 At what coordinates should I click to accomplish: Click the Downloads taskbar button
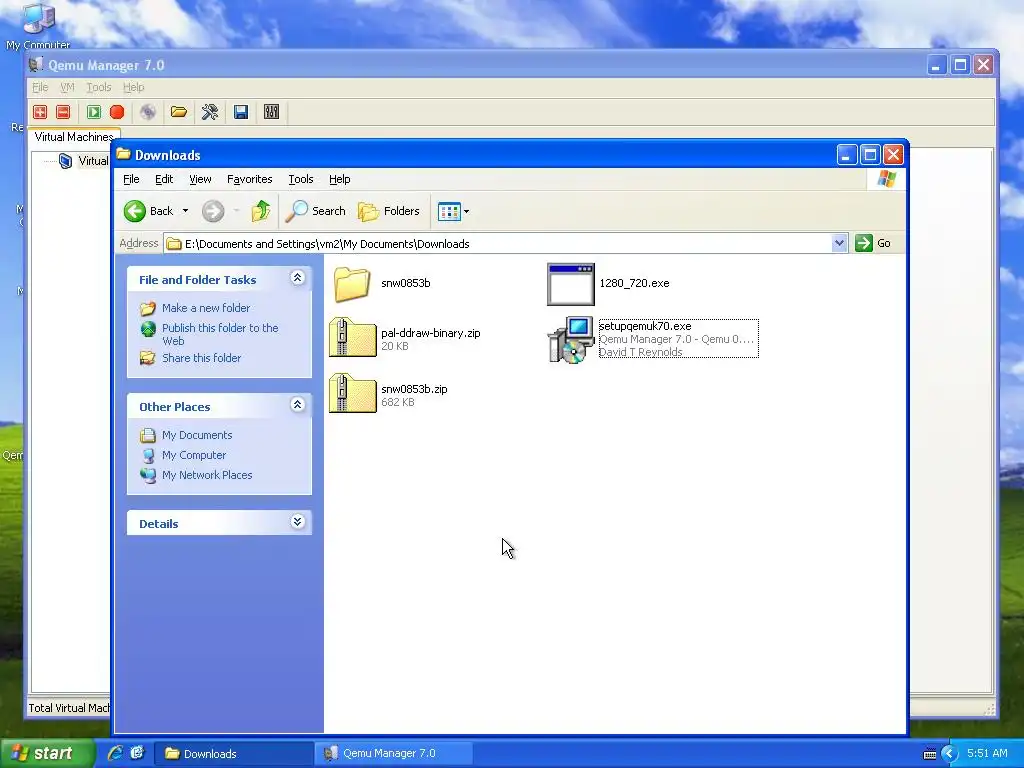232,753
